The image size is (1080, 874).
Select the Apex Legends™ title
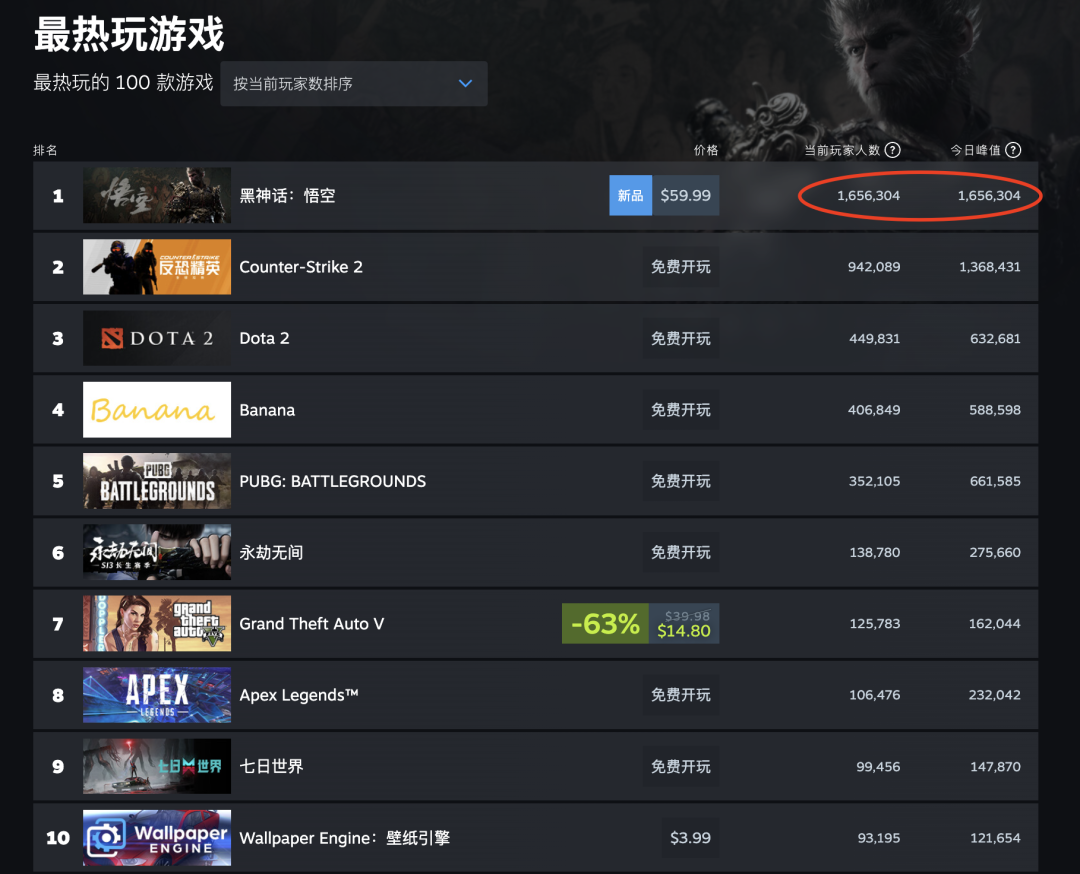tap(299, 696)
